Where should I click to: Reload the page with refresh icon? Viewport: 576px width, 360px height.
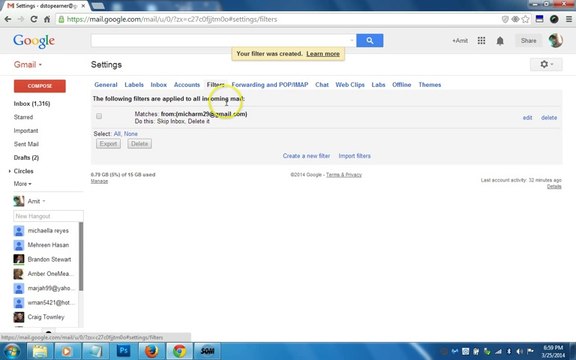(34, 19)
